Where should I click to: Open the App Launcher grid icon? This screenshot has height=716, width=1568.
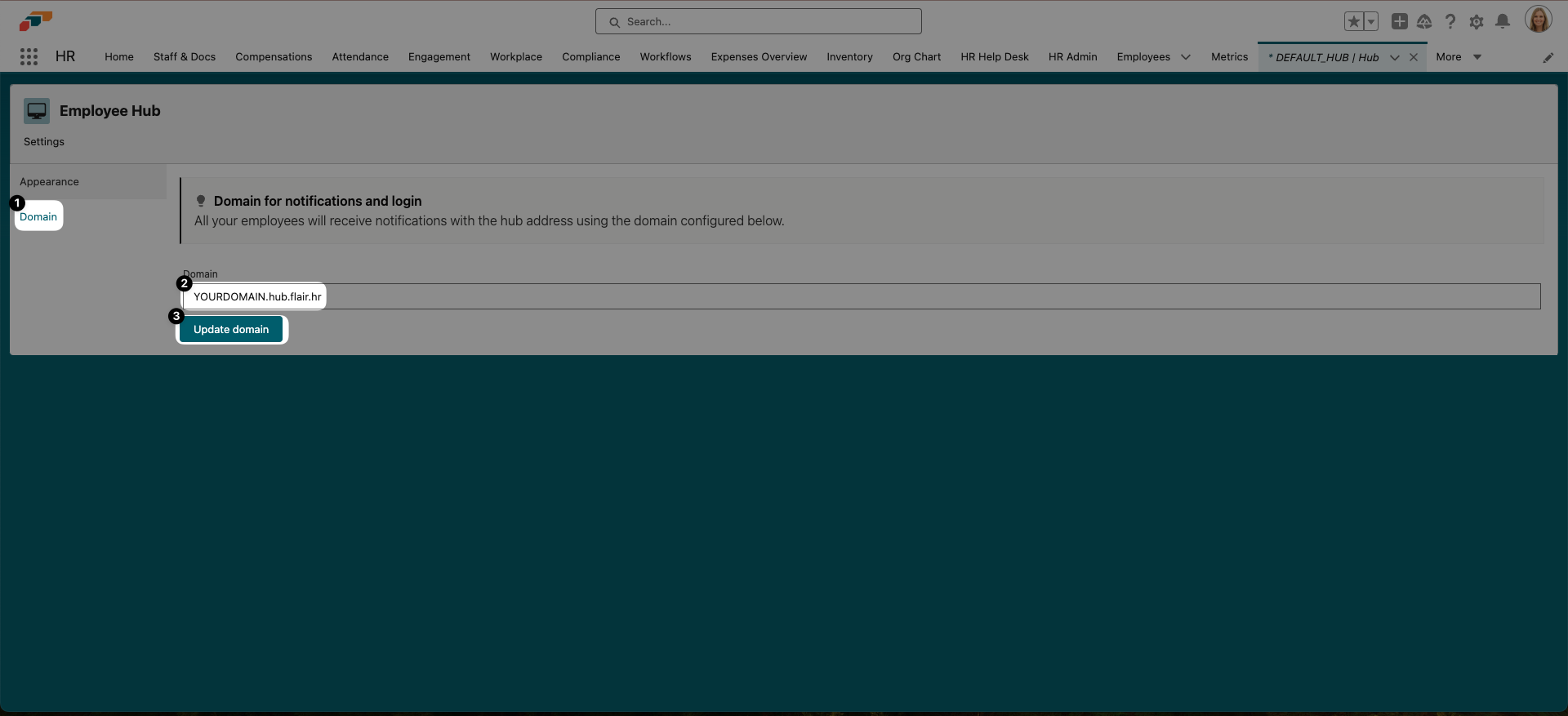[x=29, y=56]
